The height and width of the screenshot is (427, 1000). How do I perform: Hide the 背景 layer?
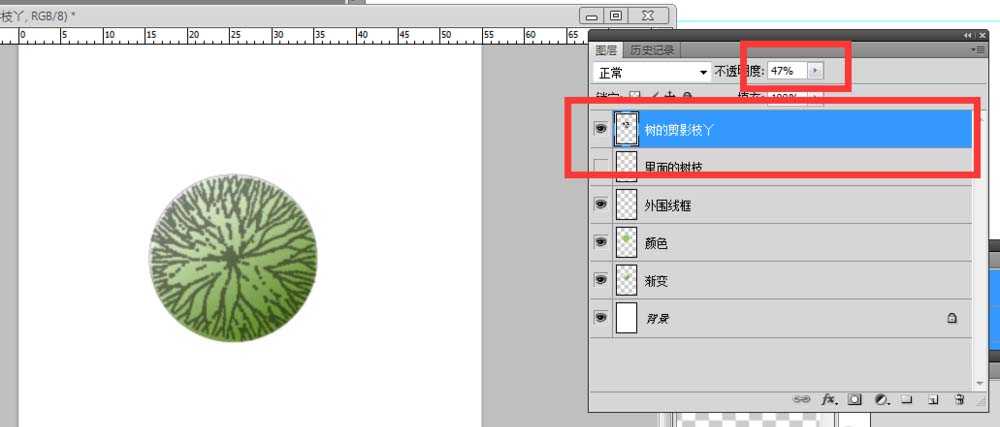pos(600,317)
